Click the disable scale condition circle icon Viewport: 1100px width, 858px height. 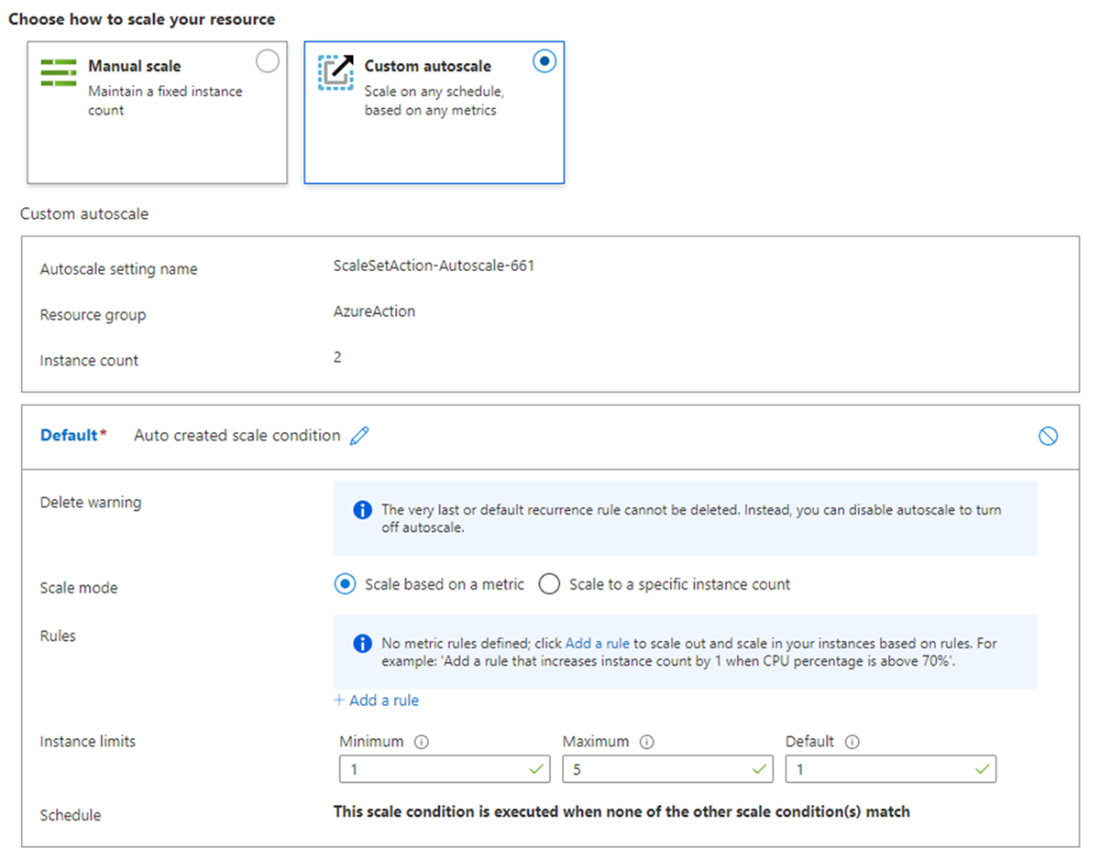[1048, 436]
